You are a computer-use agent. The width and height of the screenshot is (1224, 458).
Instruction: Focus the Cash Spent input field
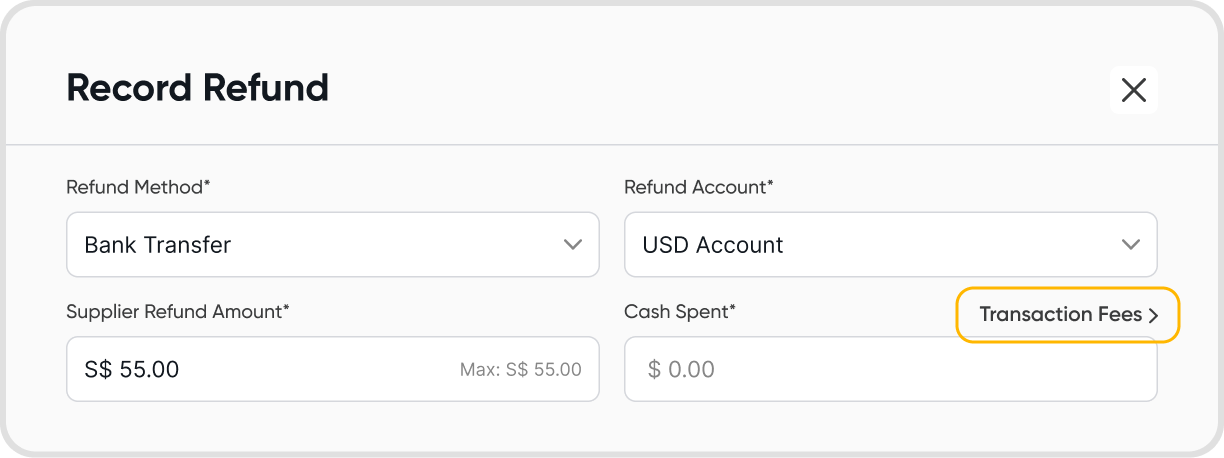click(890, 369)
